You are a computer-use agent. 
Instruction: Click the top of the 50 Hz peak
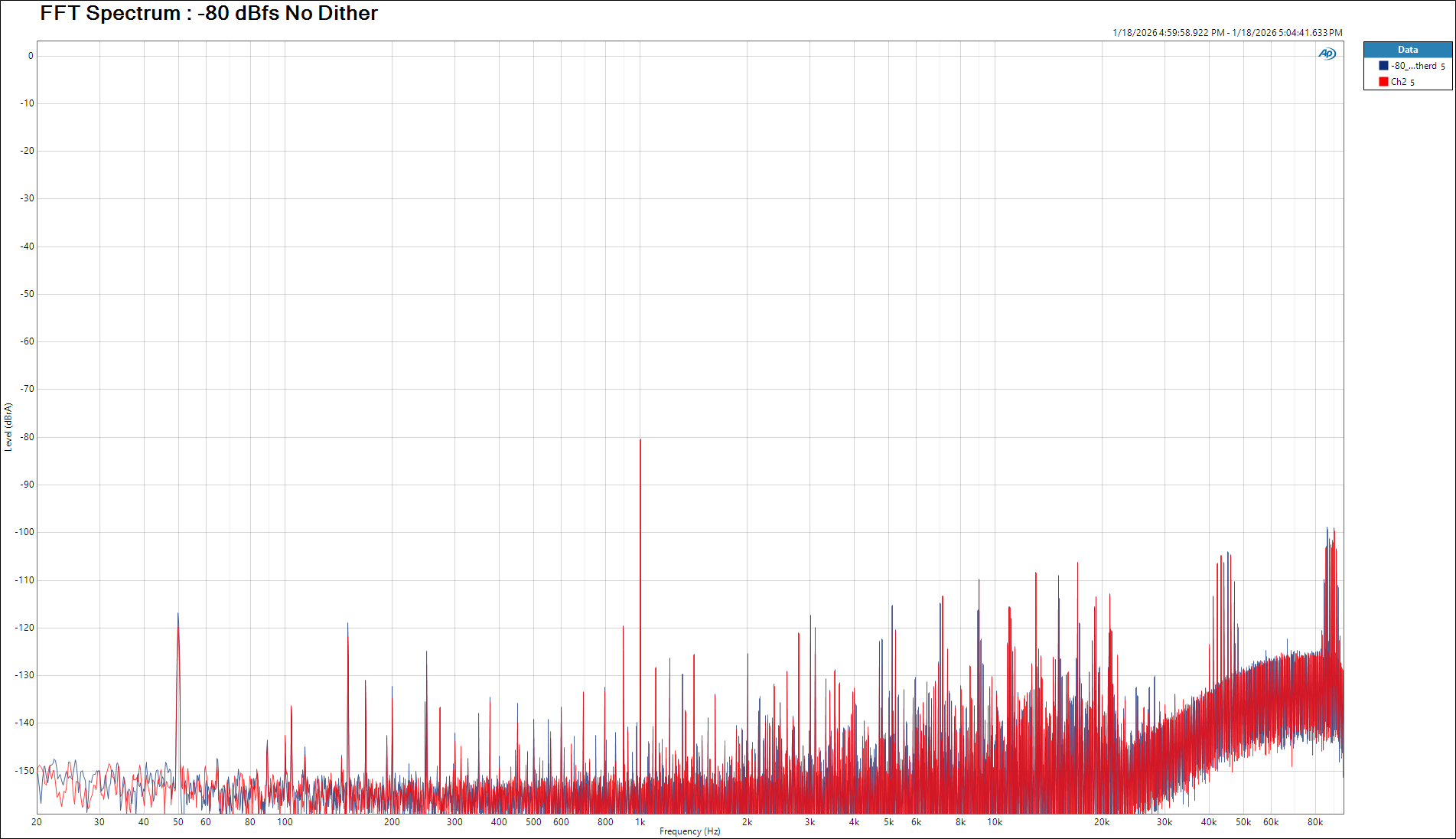[178, 615]
